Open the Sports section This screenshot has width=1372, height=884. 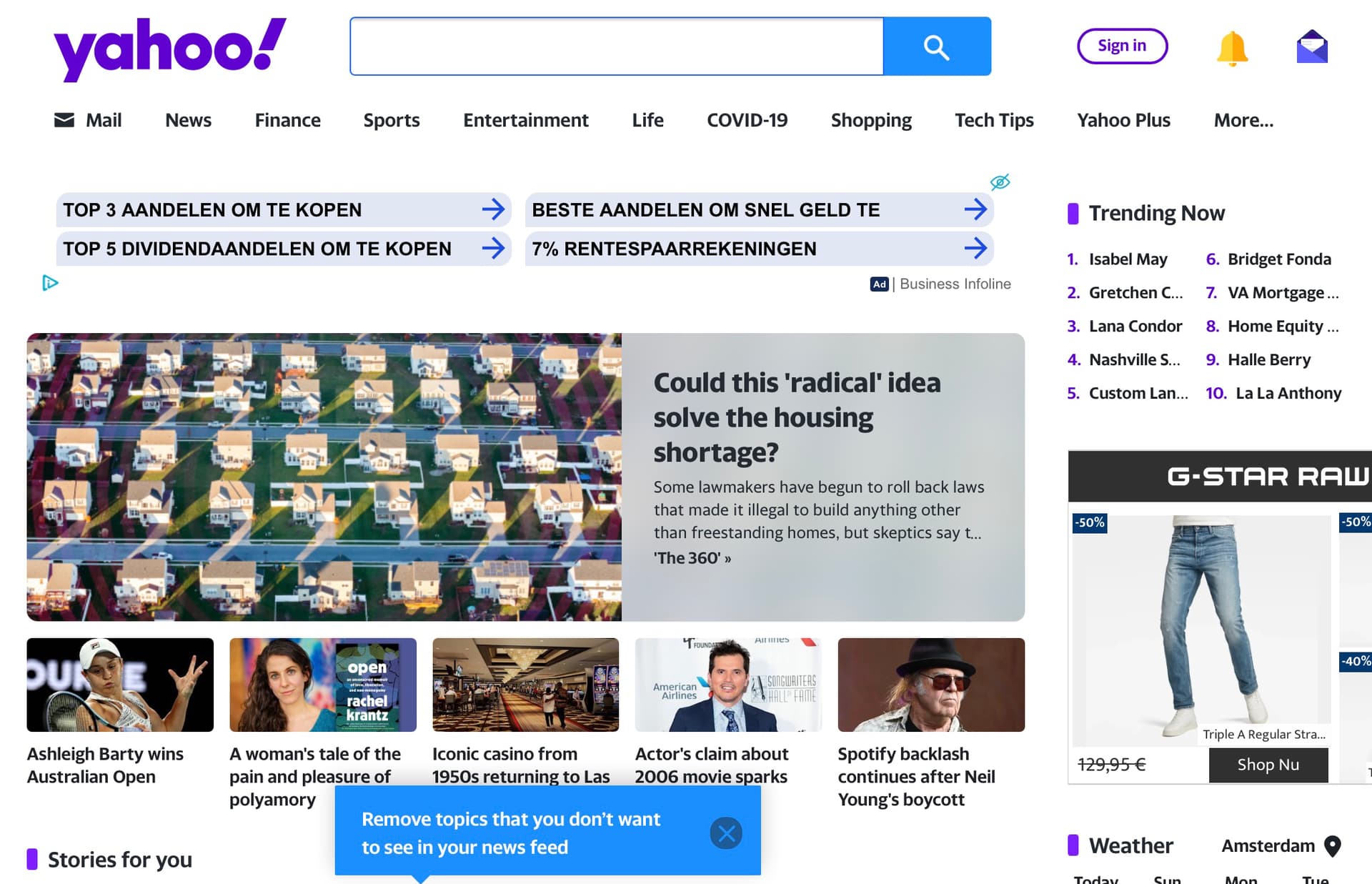pyautogui.click(x=392, y=120)
